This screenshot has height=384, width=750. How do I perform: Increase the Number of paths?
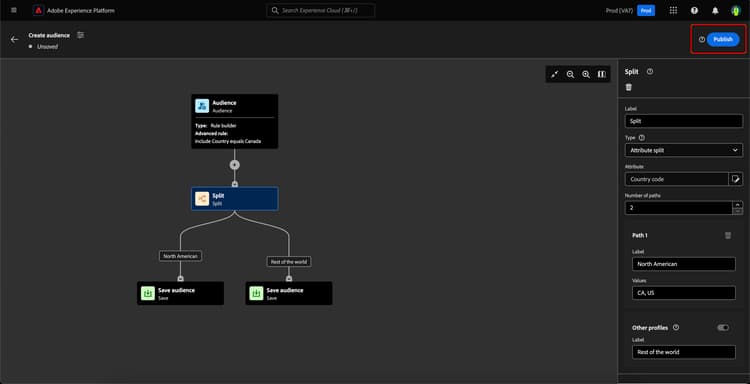click(738, 204)
